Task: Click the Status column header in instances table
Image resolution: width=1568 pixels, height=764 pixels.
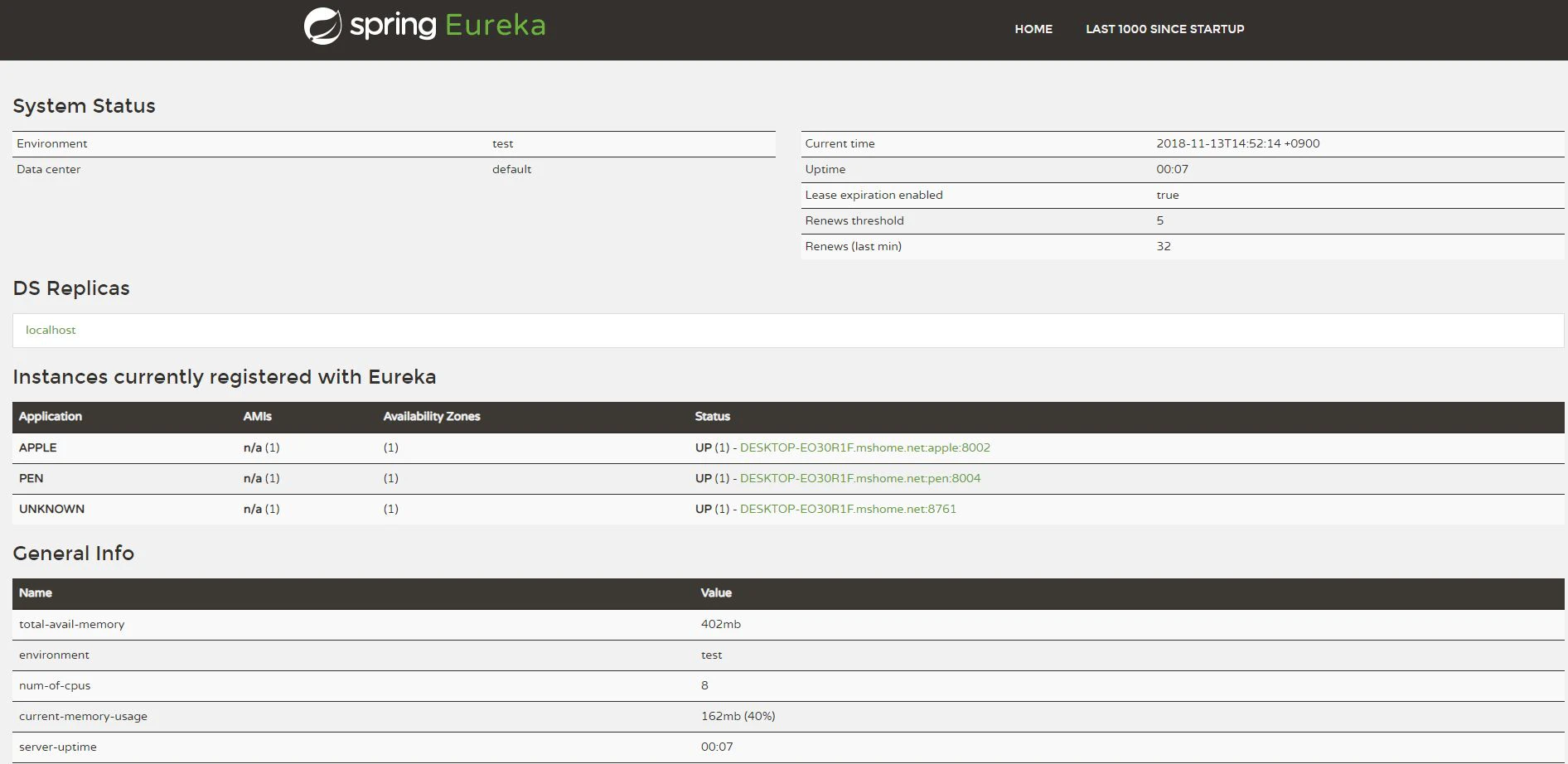Action: pos(713,416)
